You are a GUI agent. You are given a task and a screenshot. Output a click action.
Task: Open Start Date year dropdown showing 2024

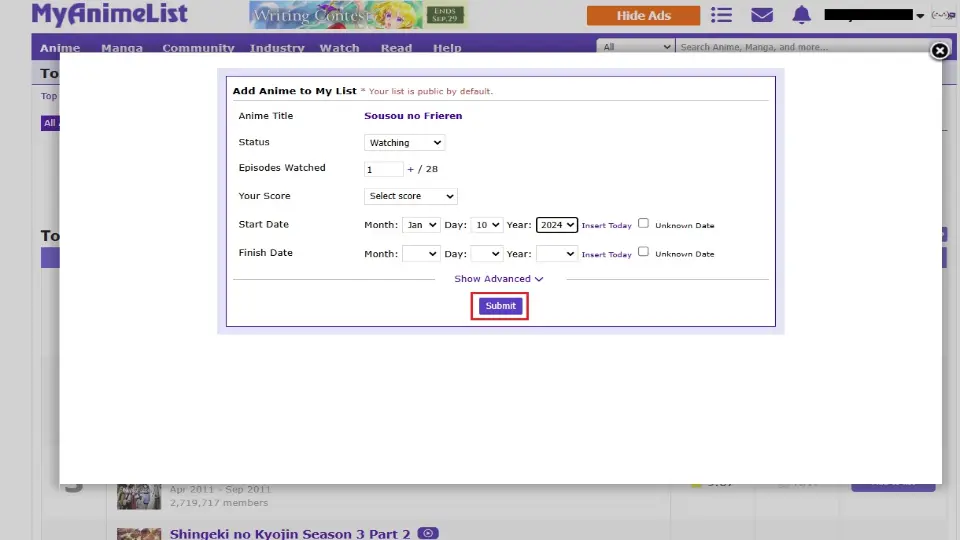tap(557, 225)
